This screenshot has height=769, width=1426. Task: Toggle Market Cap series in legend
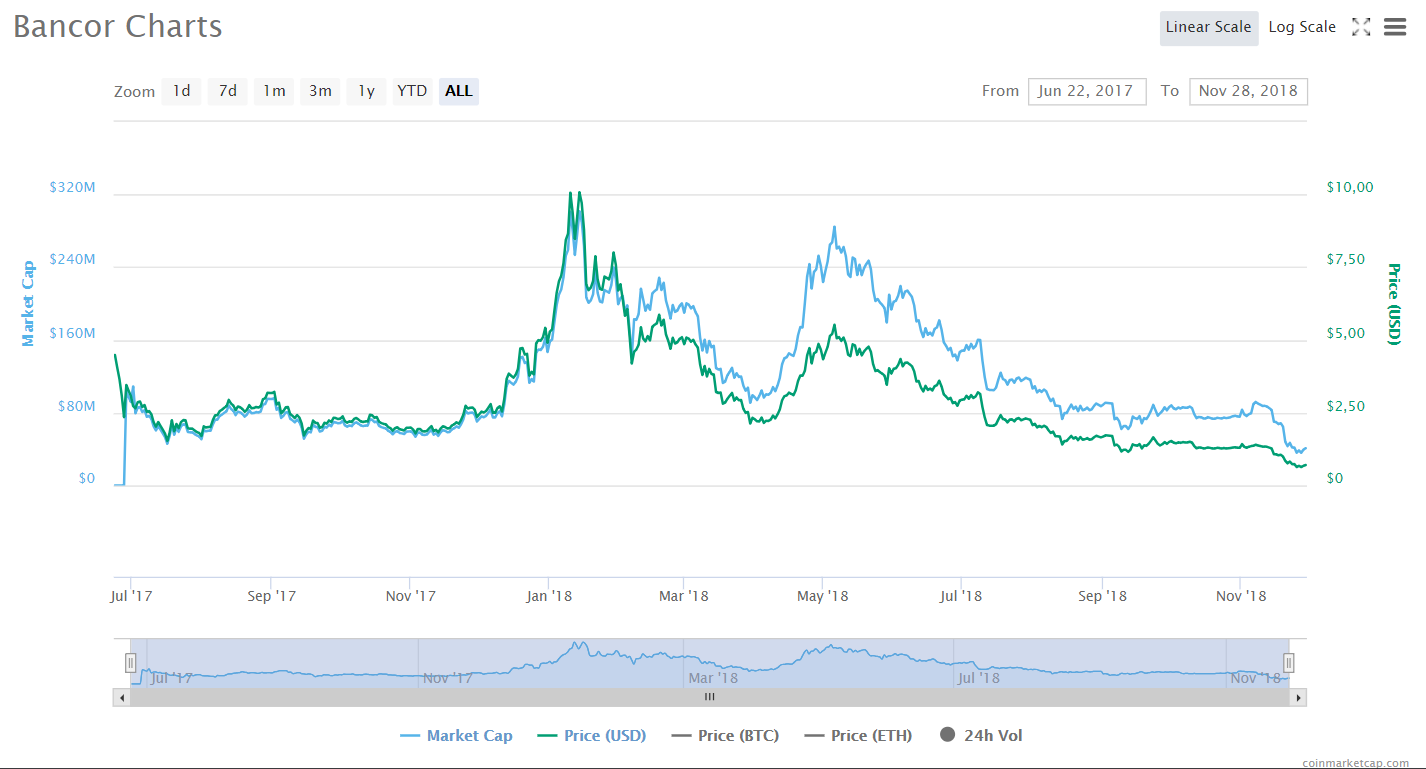[x=456, y=736]
